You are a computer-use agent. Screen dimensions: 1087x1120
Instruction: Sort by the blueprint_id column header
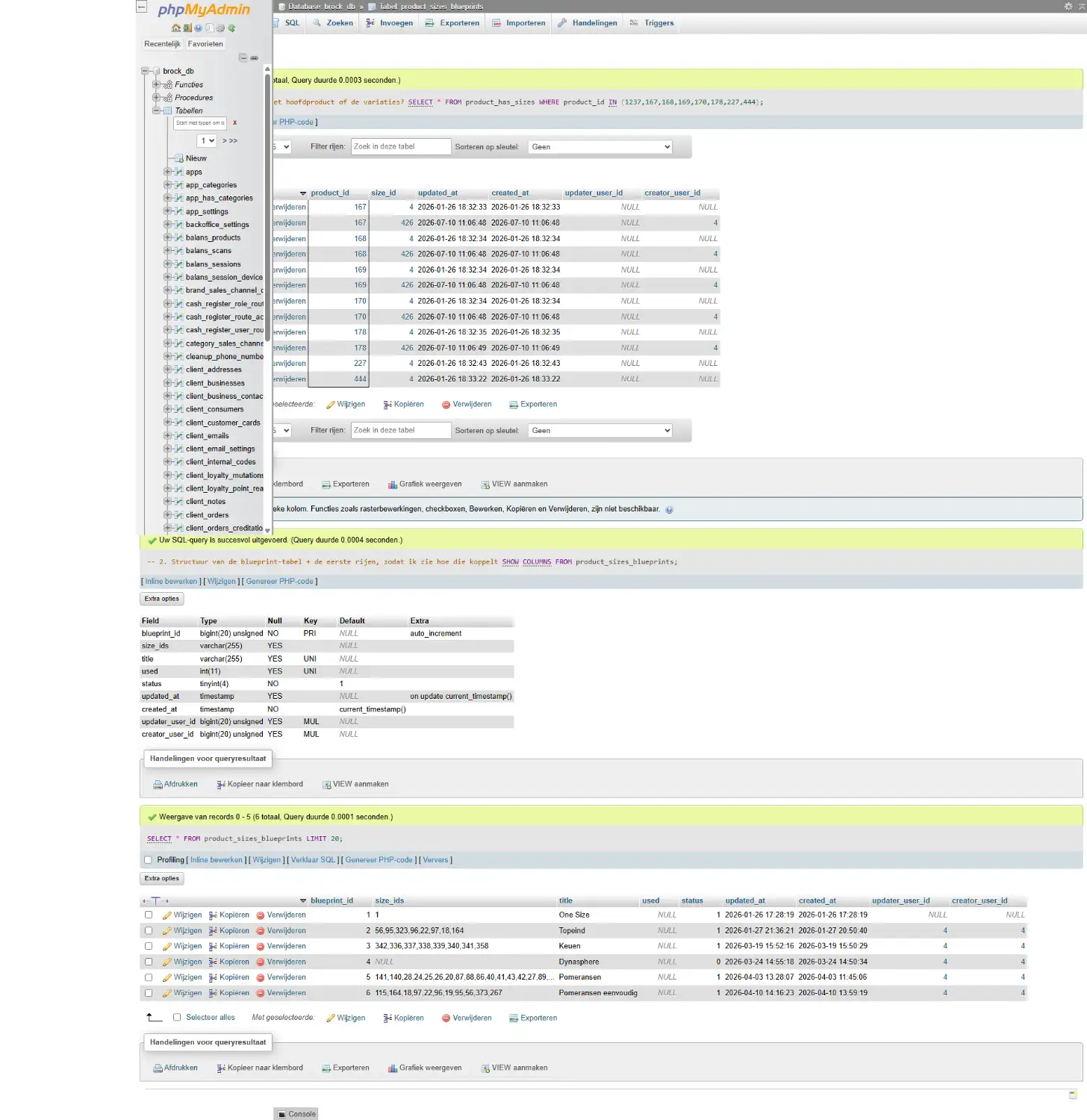(331, 901)
